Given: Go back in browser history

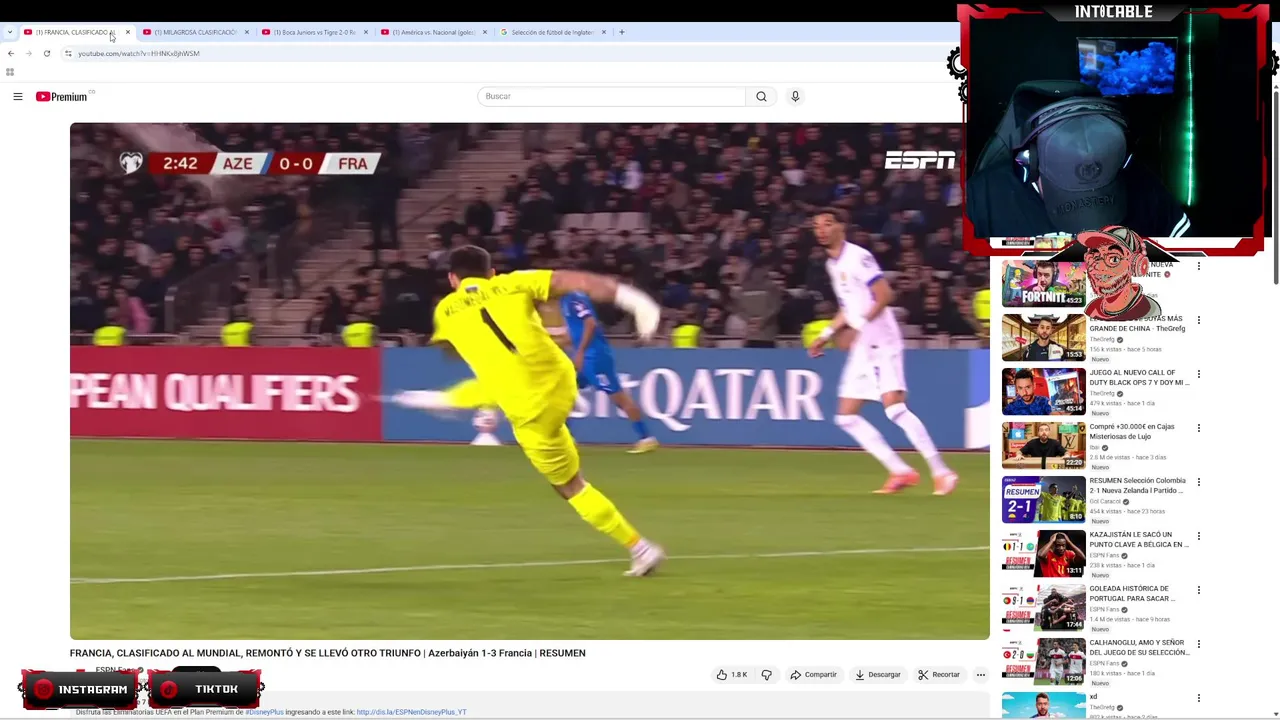Looking at the screenshot, I should pyautogui.click(x=11, y=53).
